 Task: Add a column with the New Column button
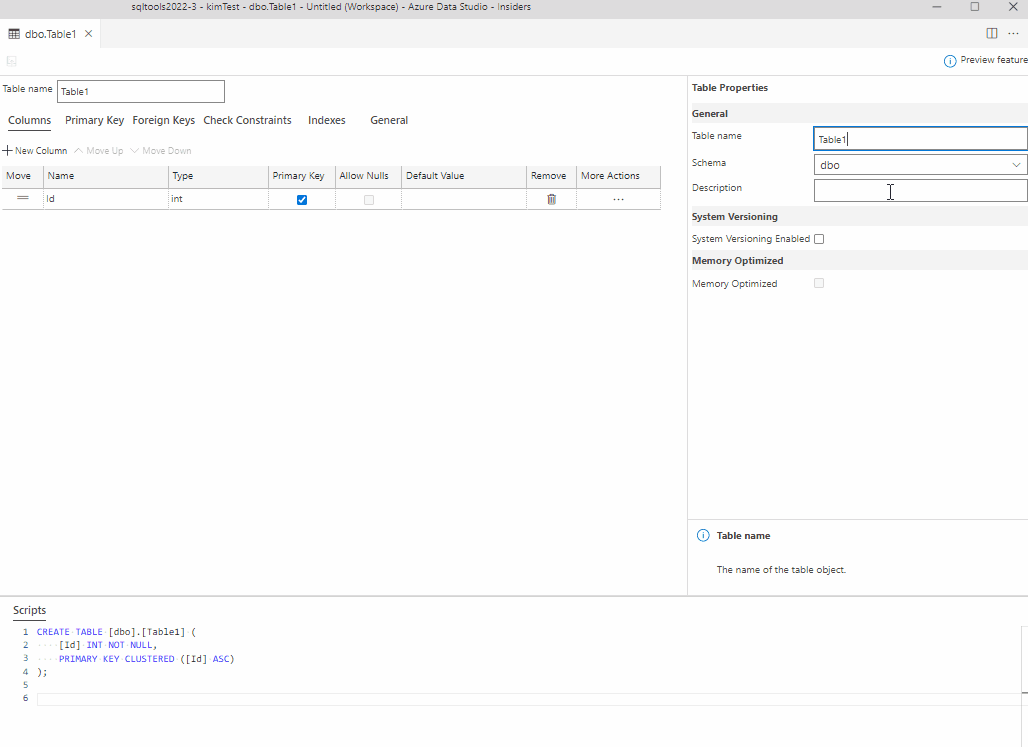[35, 150]
